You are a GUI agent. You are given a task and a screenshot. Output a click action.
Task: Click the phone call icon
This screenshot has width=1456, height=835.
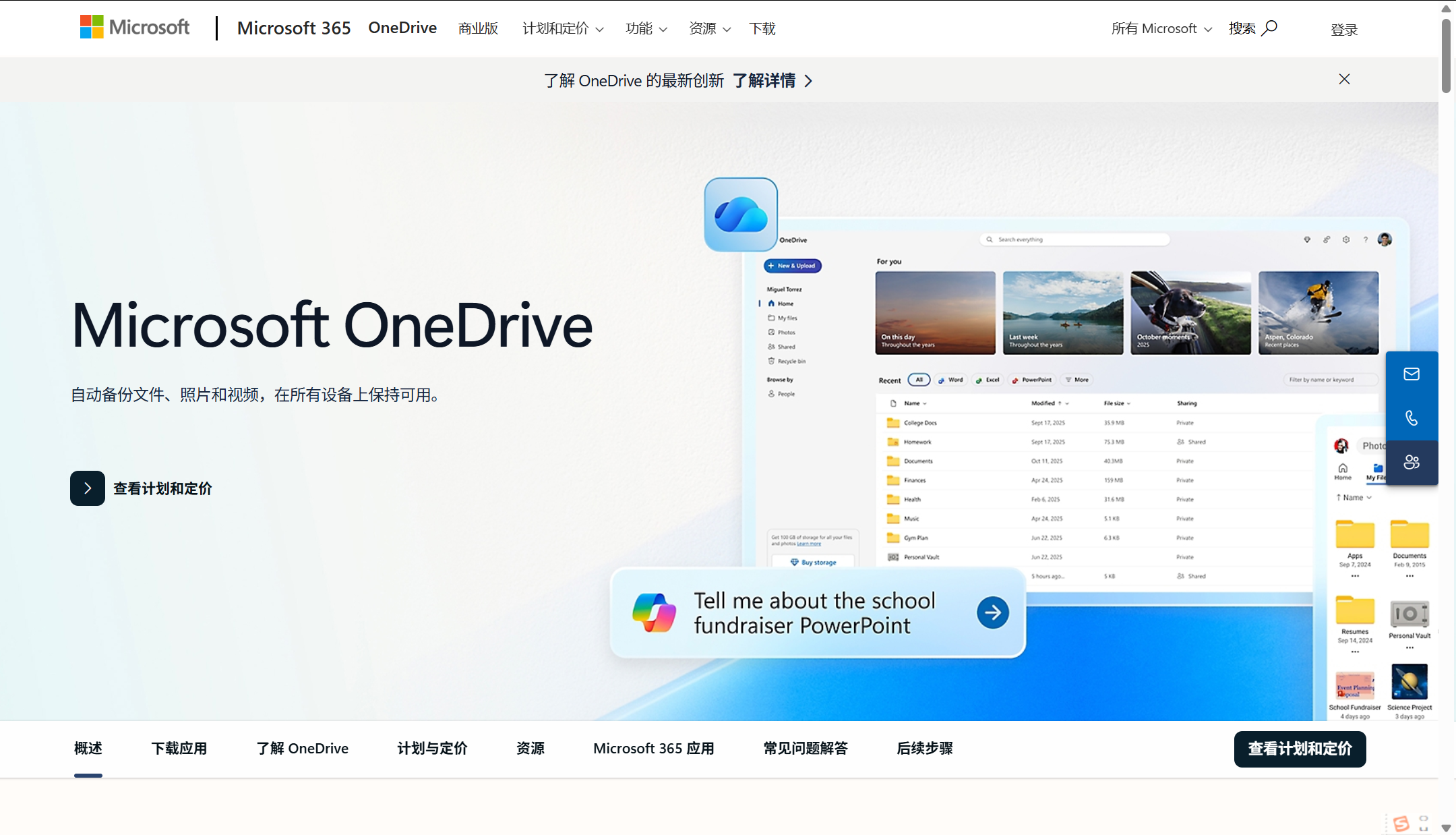pyautogui.click(x=1412, y=418)
